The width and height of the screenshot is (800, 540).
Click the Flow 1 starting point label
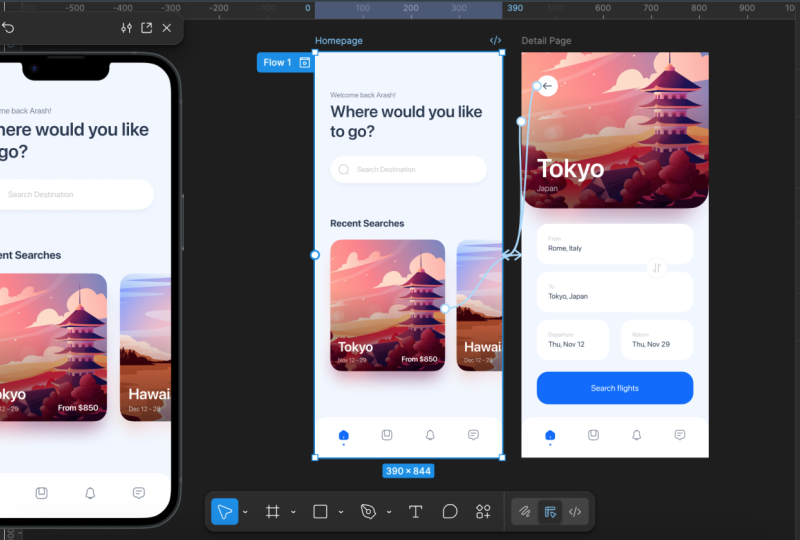point(277,62)
